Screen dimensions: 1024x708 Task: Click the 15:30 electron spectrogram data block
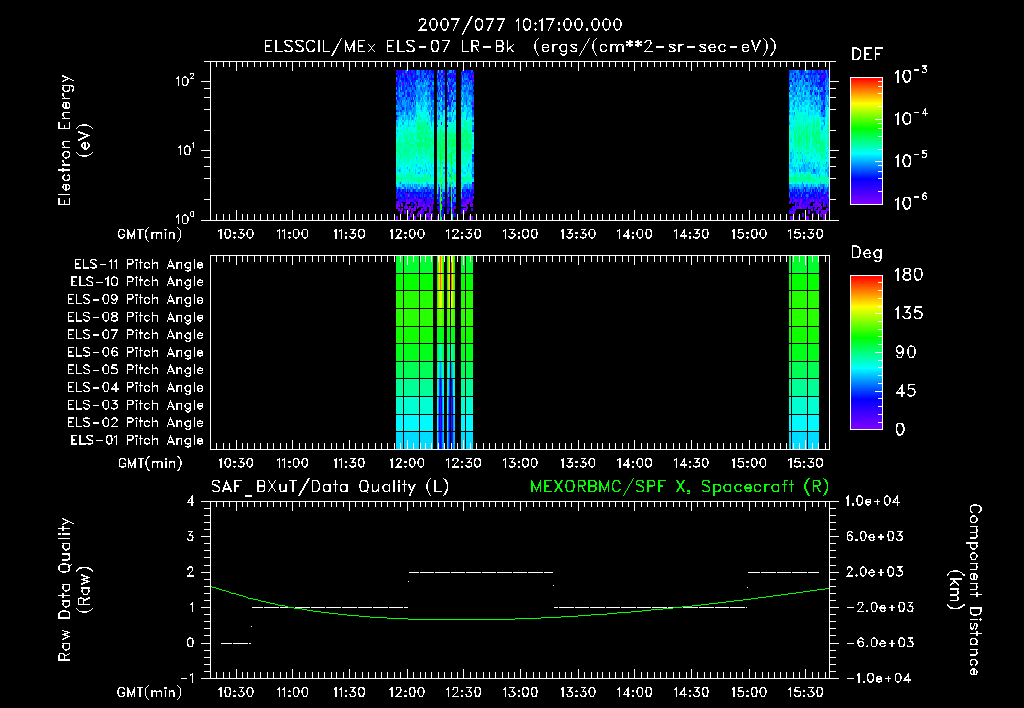coord(808,144)
